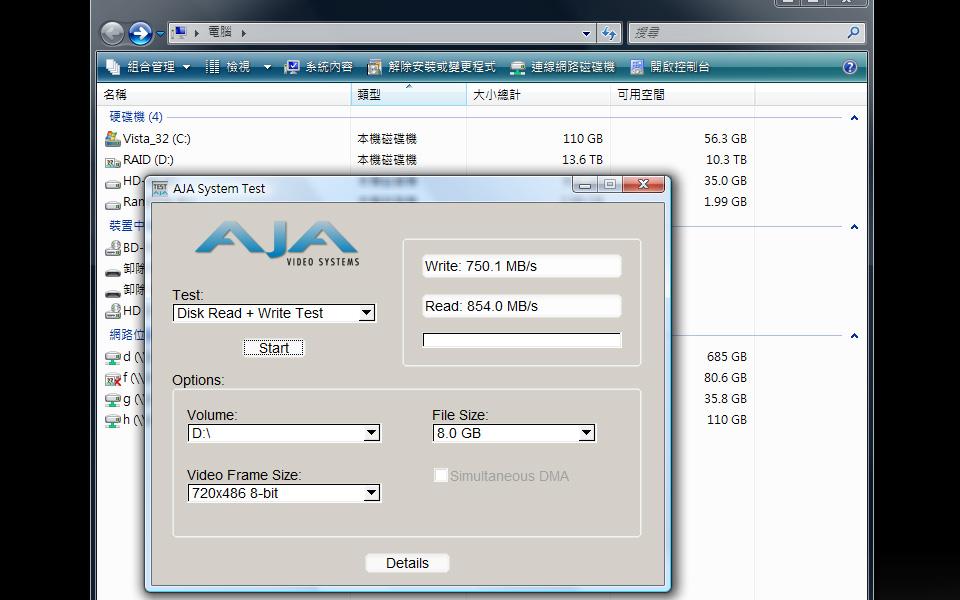
Task: Click the 685 GB free space value
Action: tap(727, 357)
